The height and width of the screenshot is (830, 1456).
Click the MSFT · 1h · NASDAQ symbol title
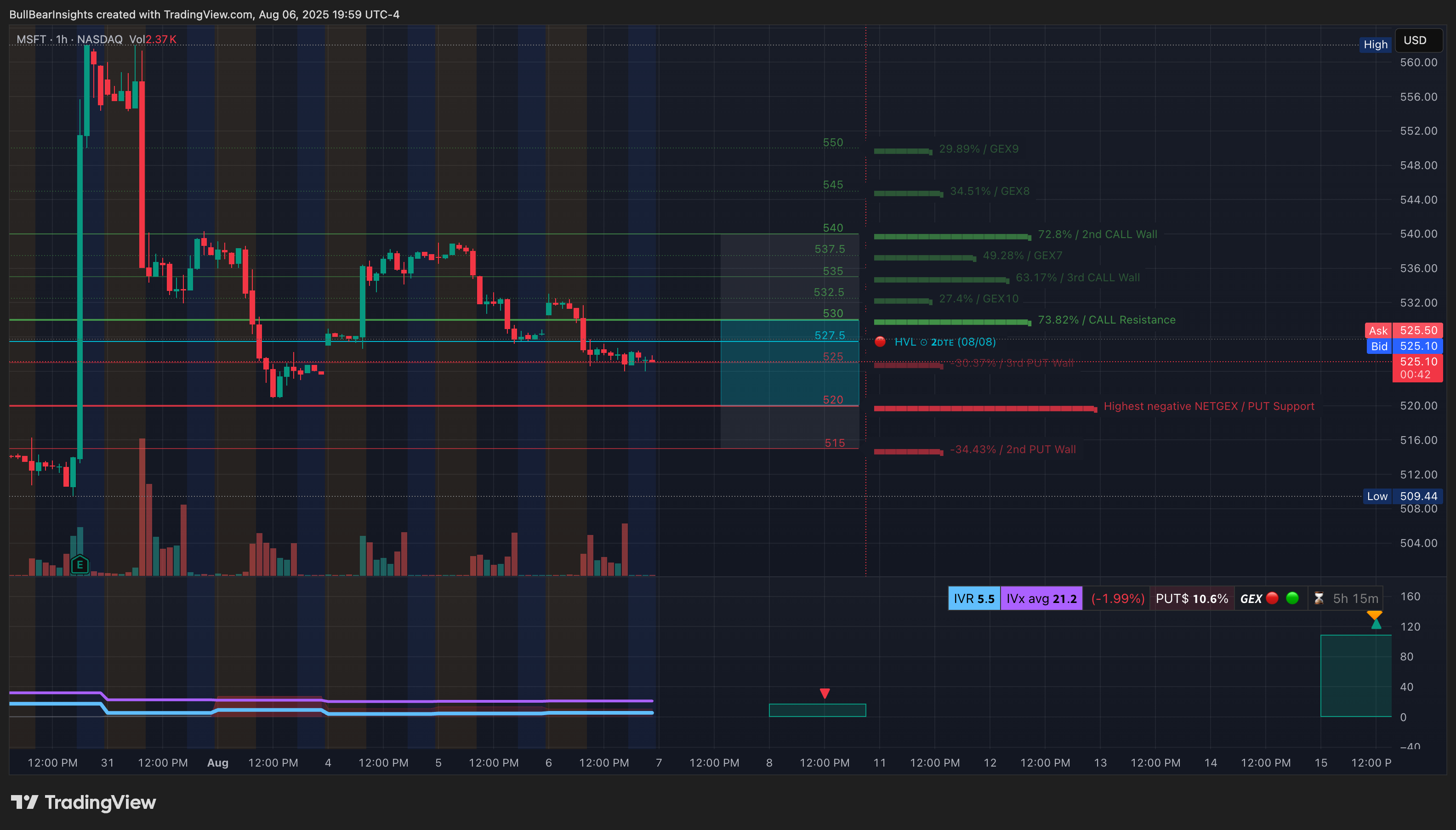point(69,40)
